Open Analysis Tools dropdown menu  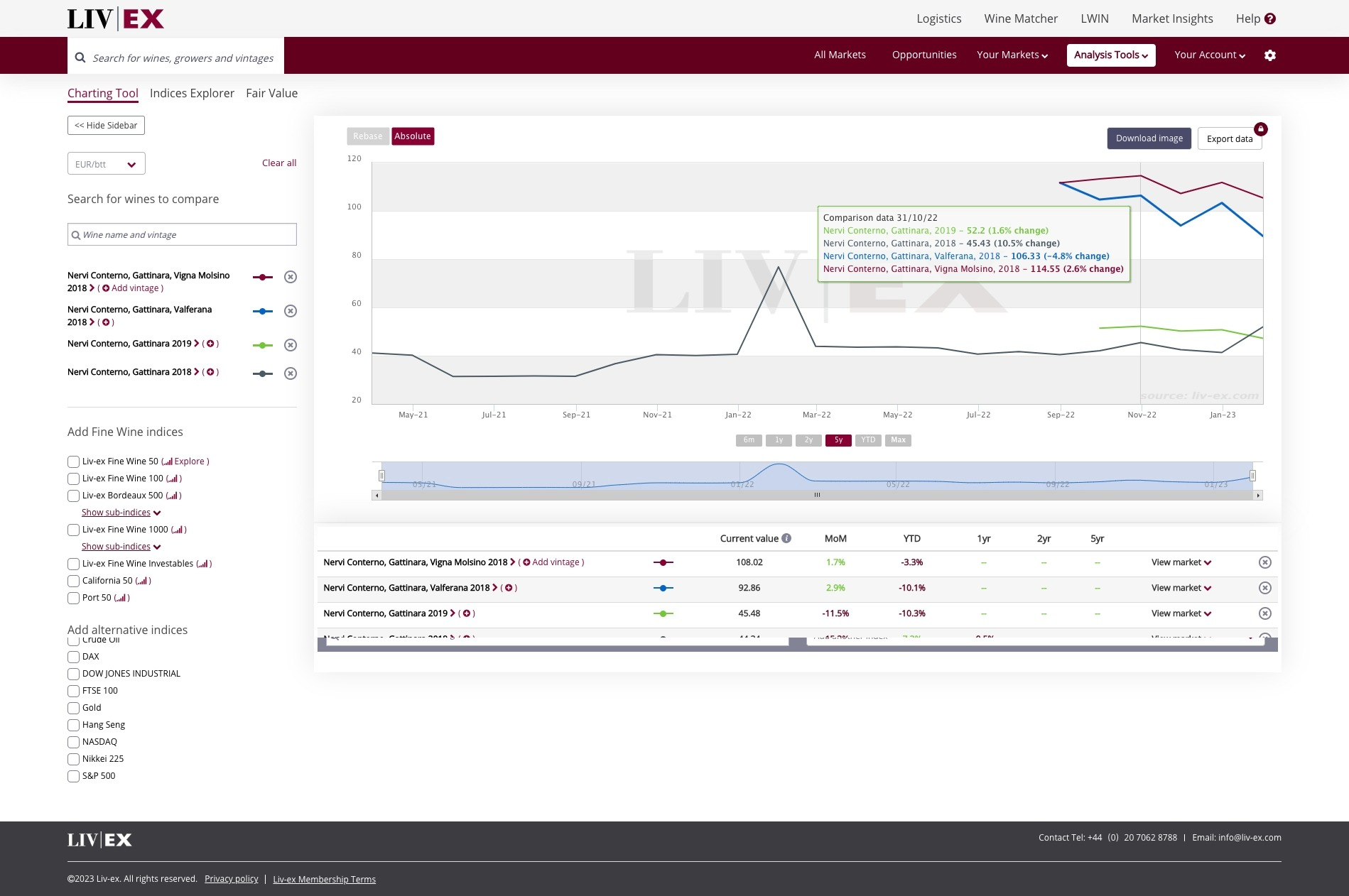(1111, 55)
